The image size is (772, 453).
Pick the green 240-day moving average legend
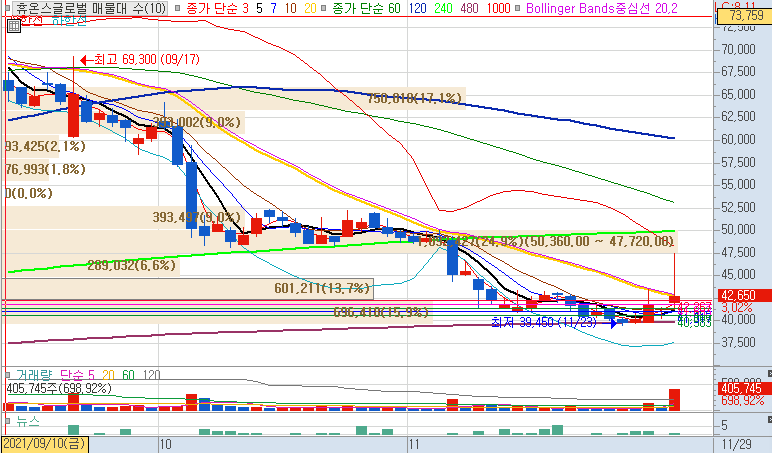tap(443, 8)
